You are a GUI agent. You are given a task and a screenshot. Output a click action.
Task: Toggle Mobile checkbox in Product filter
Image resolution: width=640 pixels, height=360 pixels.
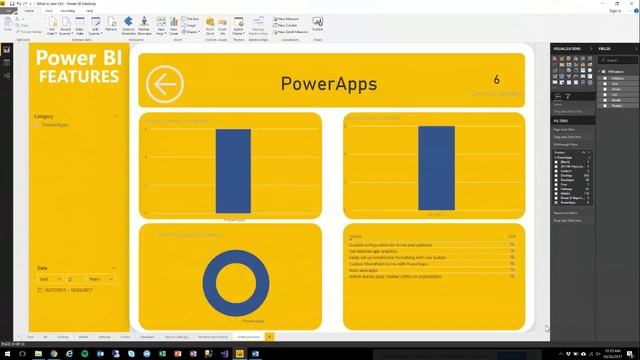(x=556, y=193)
